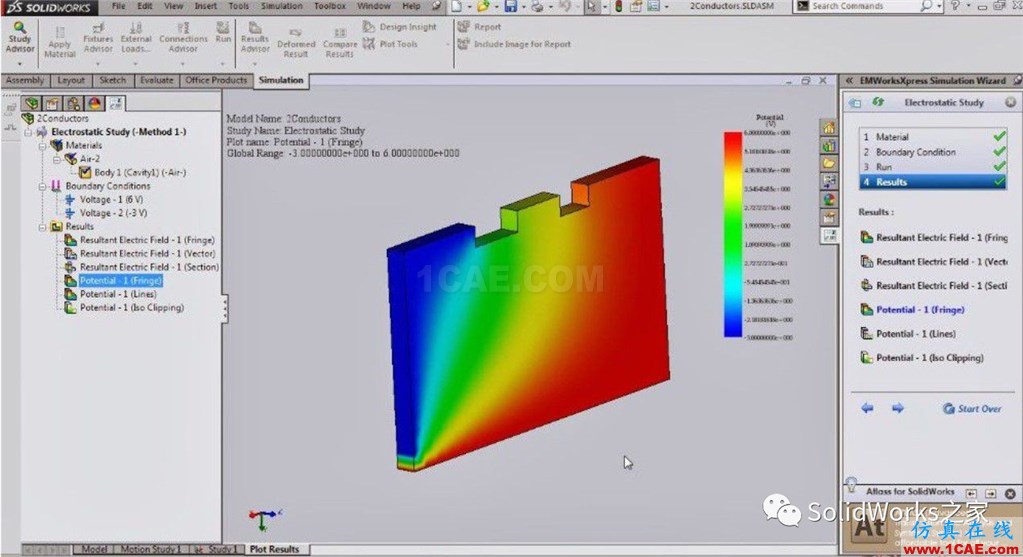The image size is (1023, 557).
Task: Open the FeatureManager design tree tab
Action: [31, 103]
